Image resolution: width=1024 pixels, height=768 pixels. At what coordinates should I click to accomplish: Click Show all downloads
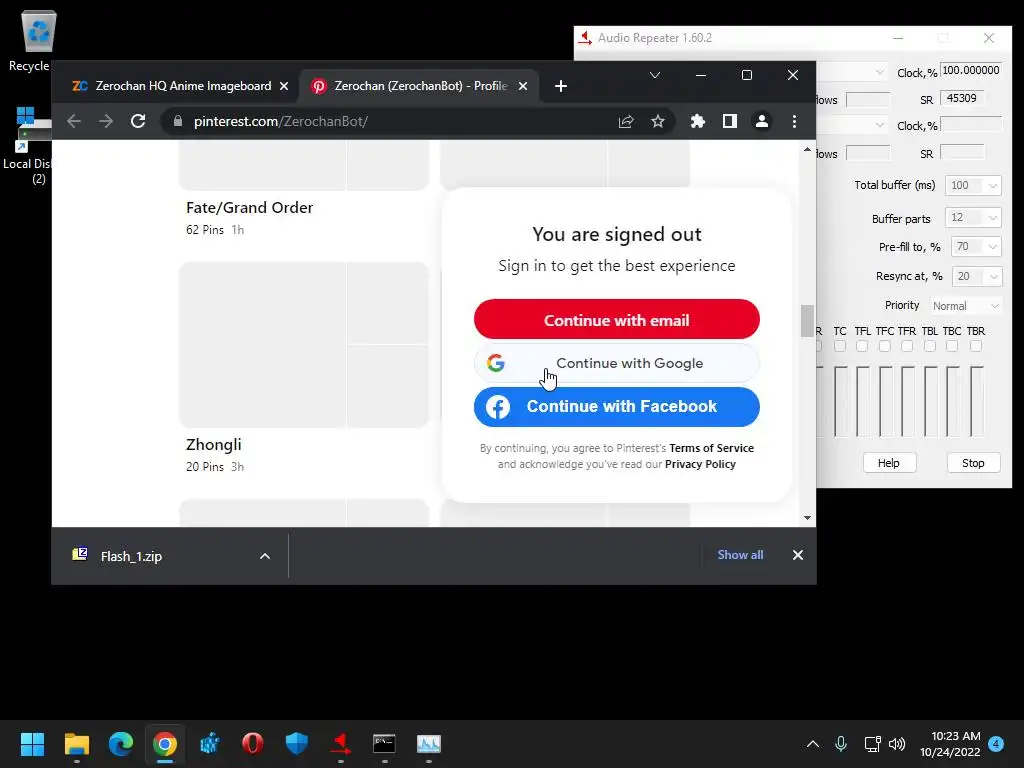[740, 555]
